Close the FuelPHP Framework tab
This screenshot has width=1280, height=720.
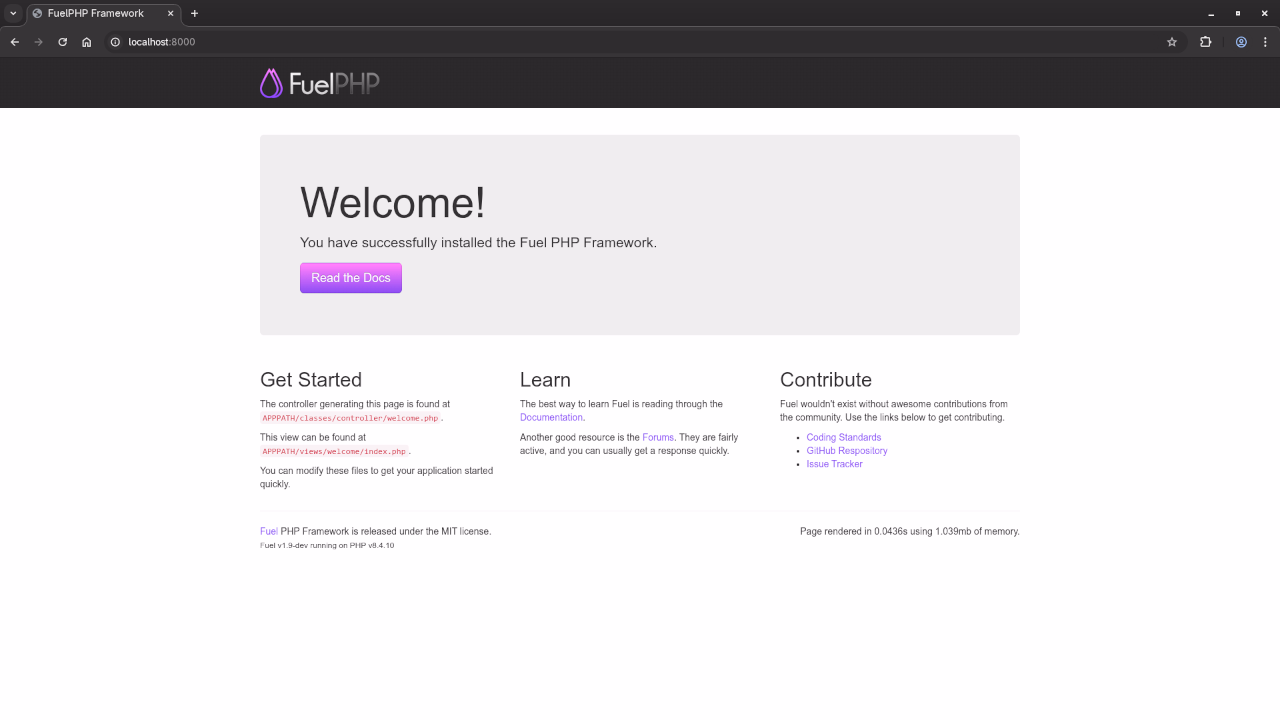pyautogui.click(x=170, y=13)
